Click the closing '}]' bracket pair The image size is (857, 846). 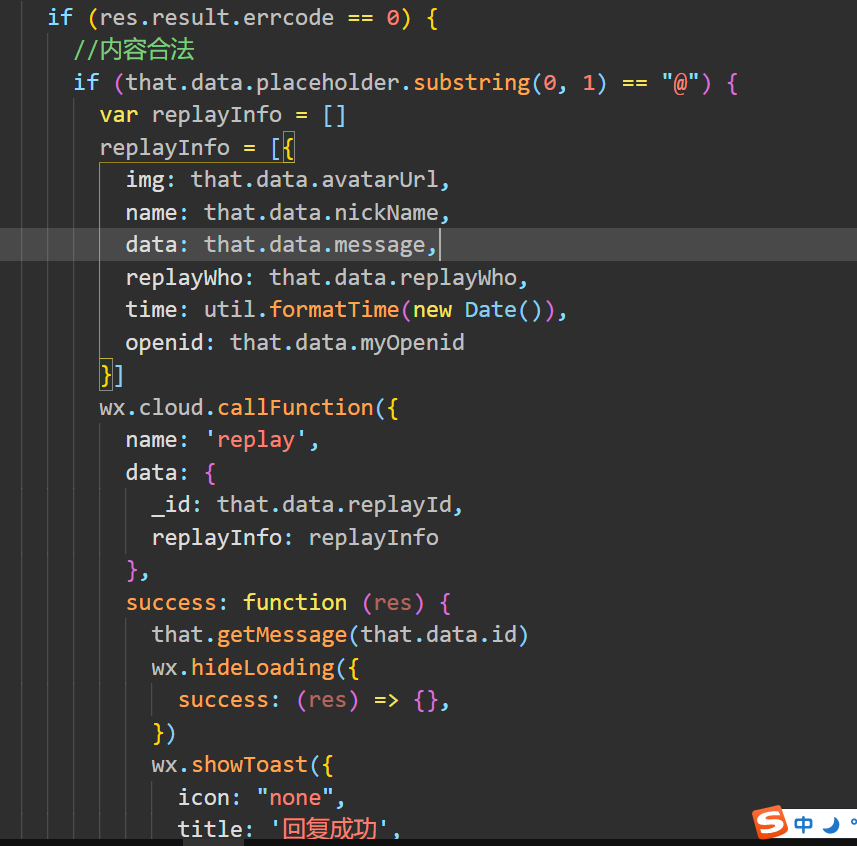tap(112, 375)
